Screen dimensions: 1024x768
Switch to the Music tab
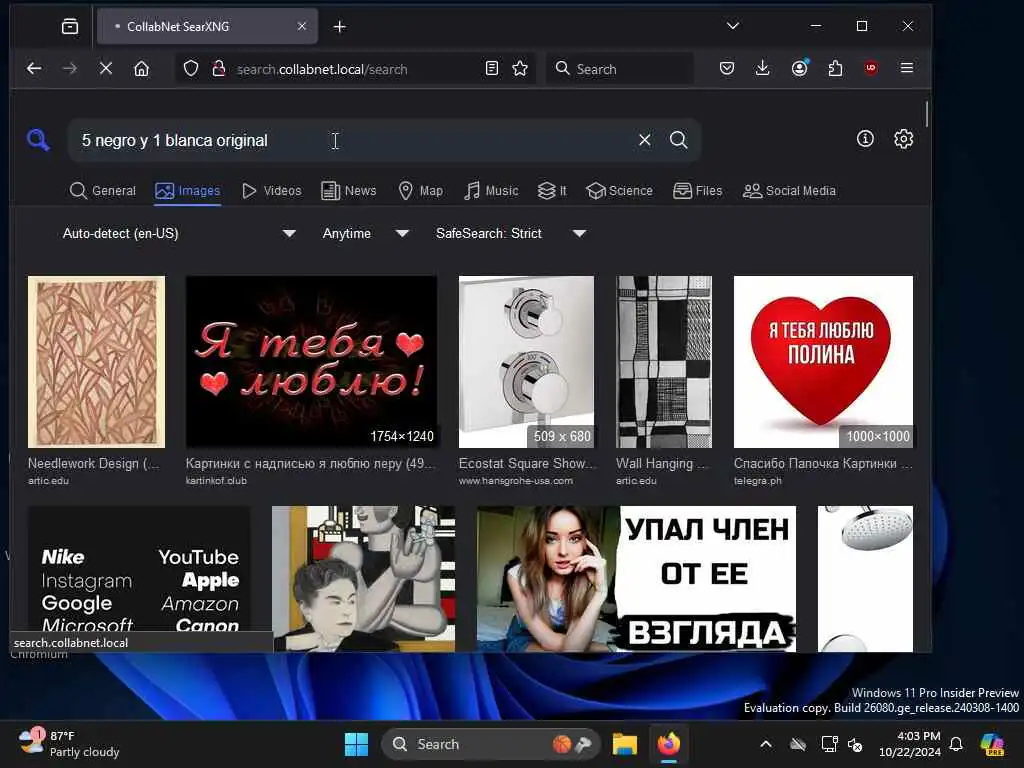click(491, 191)
